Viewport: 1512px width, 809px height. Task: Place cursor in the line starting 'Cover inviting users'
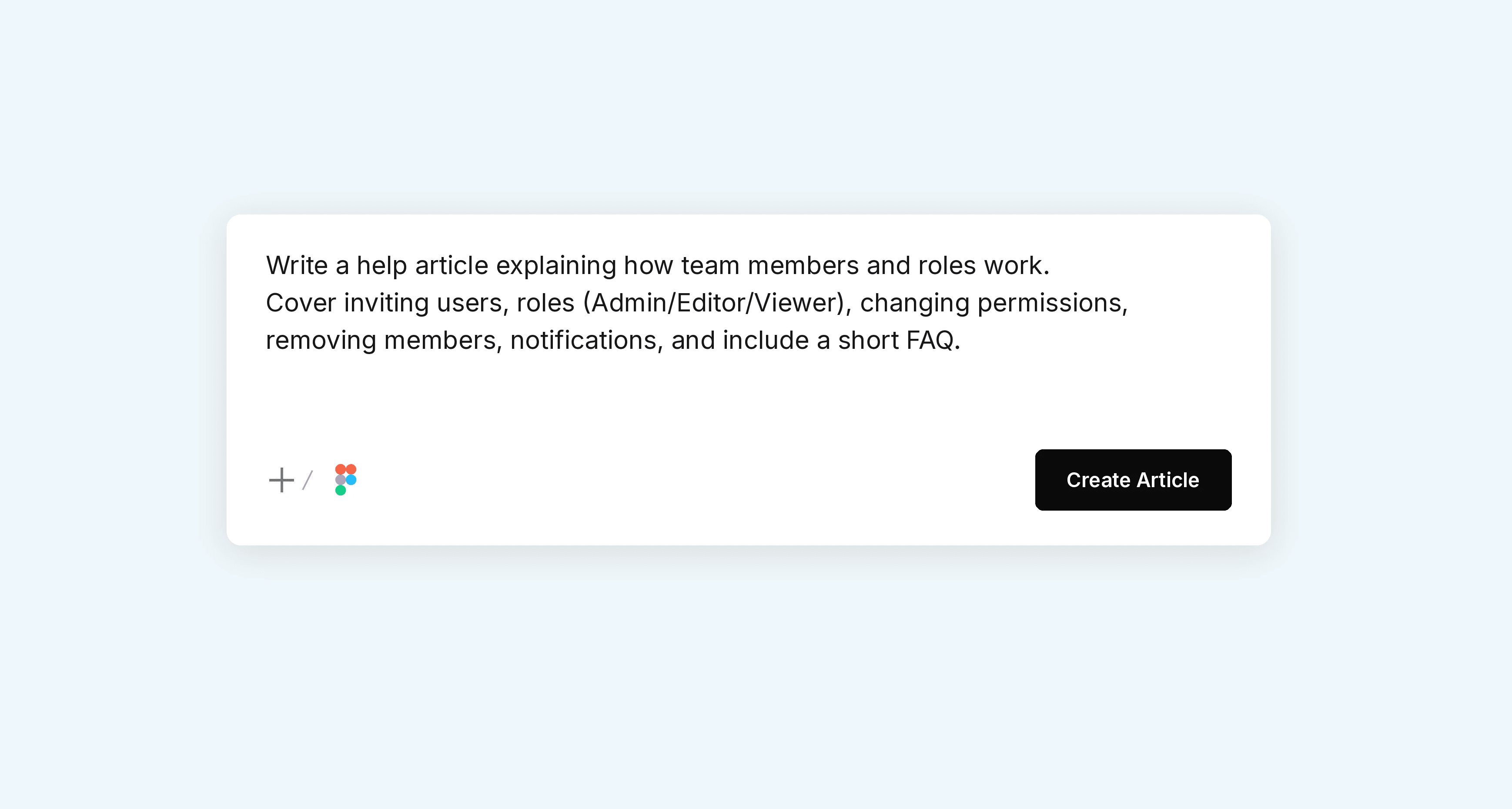coord(697,303)
